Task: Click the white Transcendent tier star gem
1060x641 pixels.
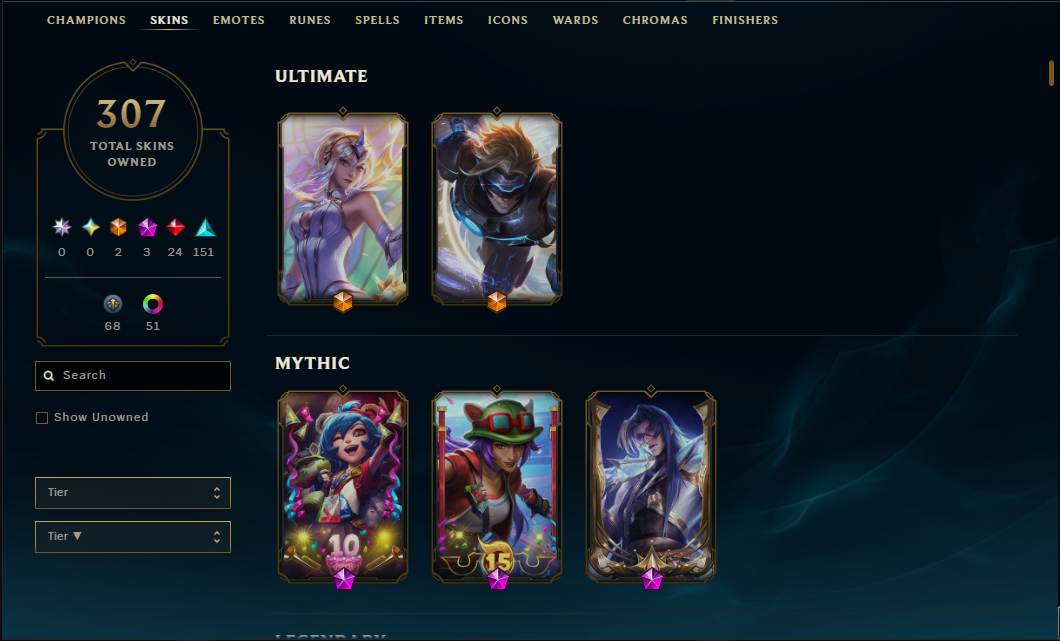Action: 62,227
